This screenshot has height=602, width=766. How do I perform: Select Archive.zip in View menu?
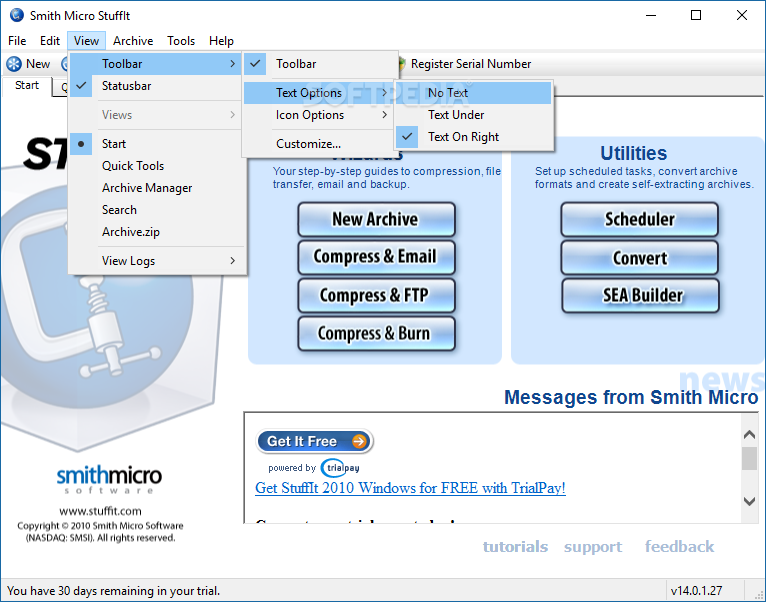click(x=155, y=232)
